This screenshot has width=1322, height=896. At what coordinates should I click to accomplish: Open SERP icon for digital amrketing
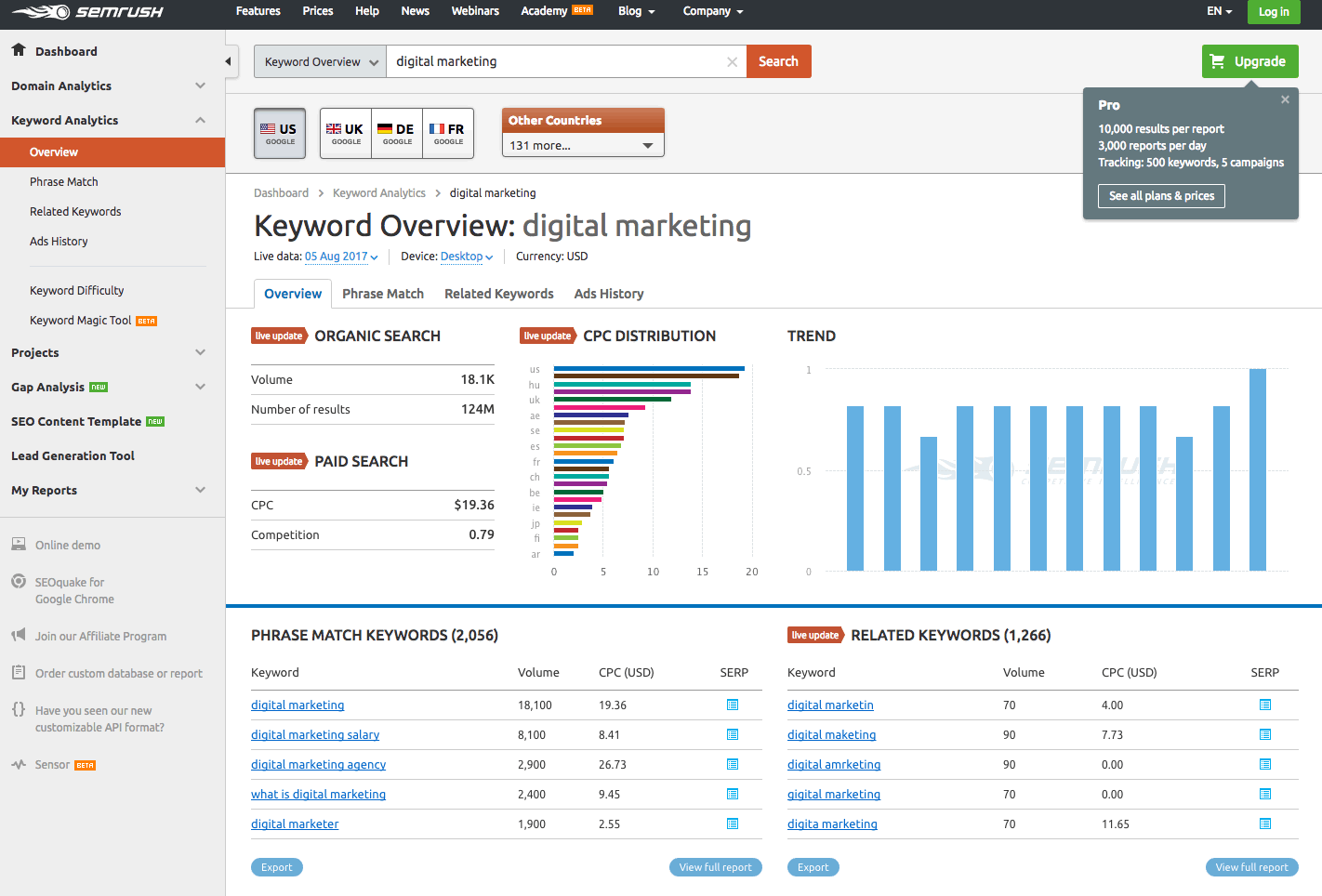(x=1265, y=765)
